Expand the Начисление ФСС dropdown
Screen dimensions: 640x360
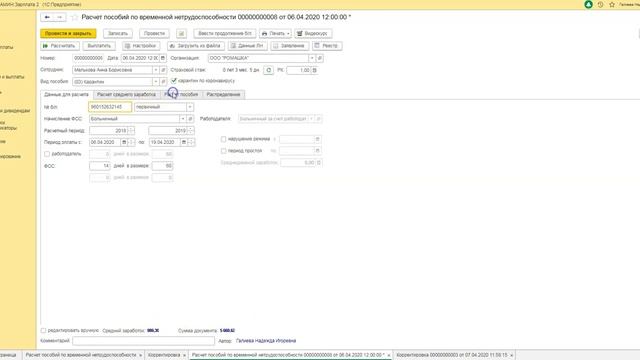click(182, 119)
